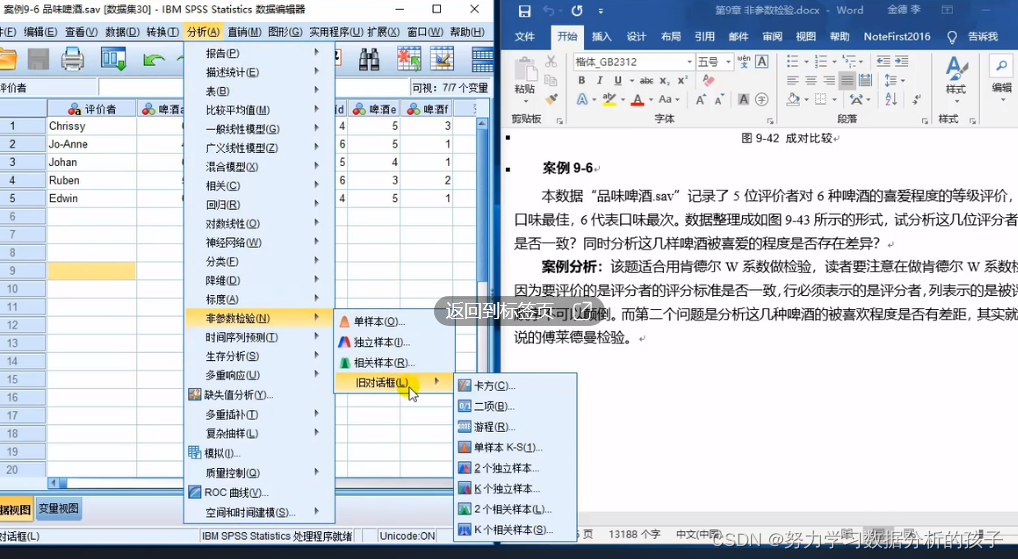Toggle strikethrough abc formatting
1018x559 pixels.
[646, 81]
